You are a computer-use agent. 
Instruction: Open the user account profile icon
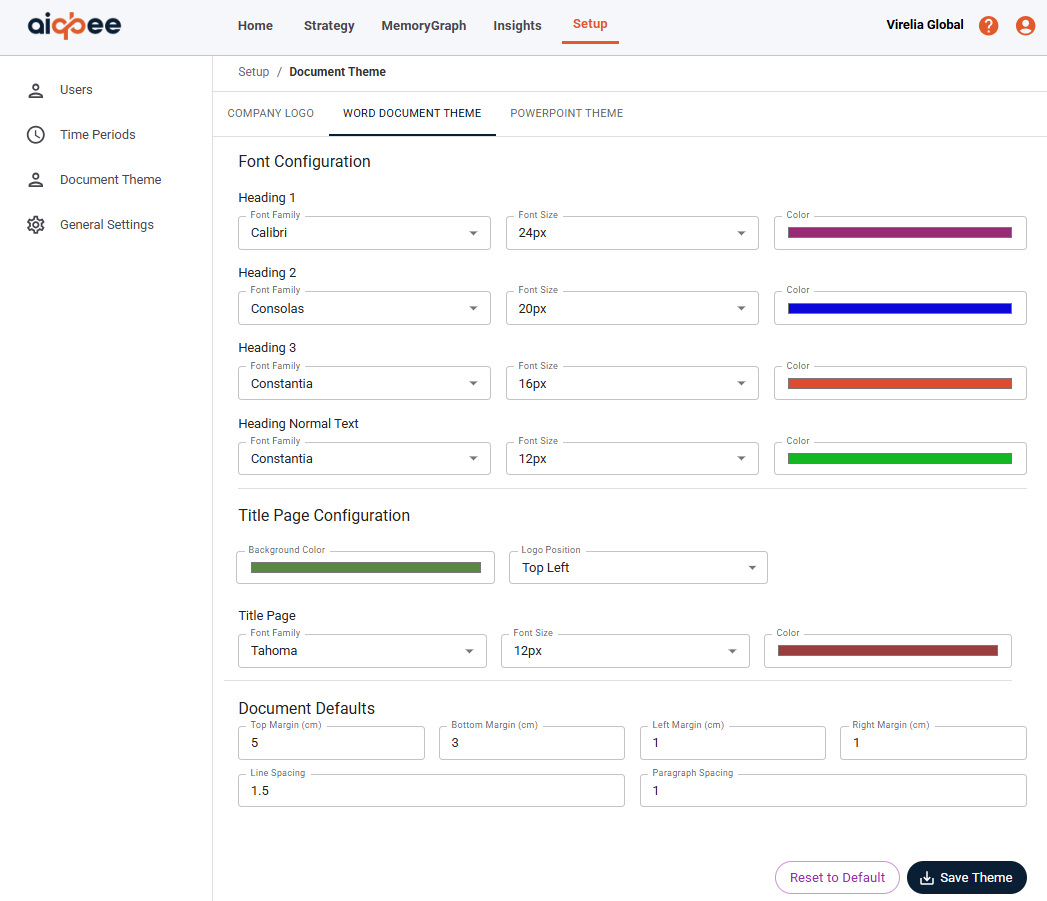1025,26
